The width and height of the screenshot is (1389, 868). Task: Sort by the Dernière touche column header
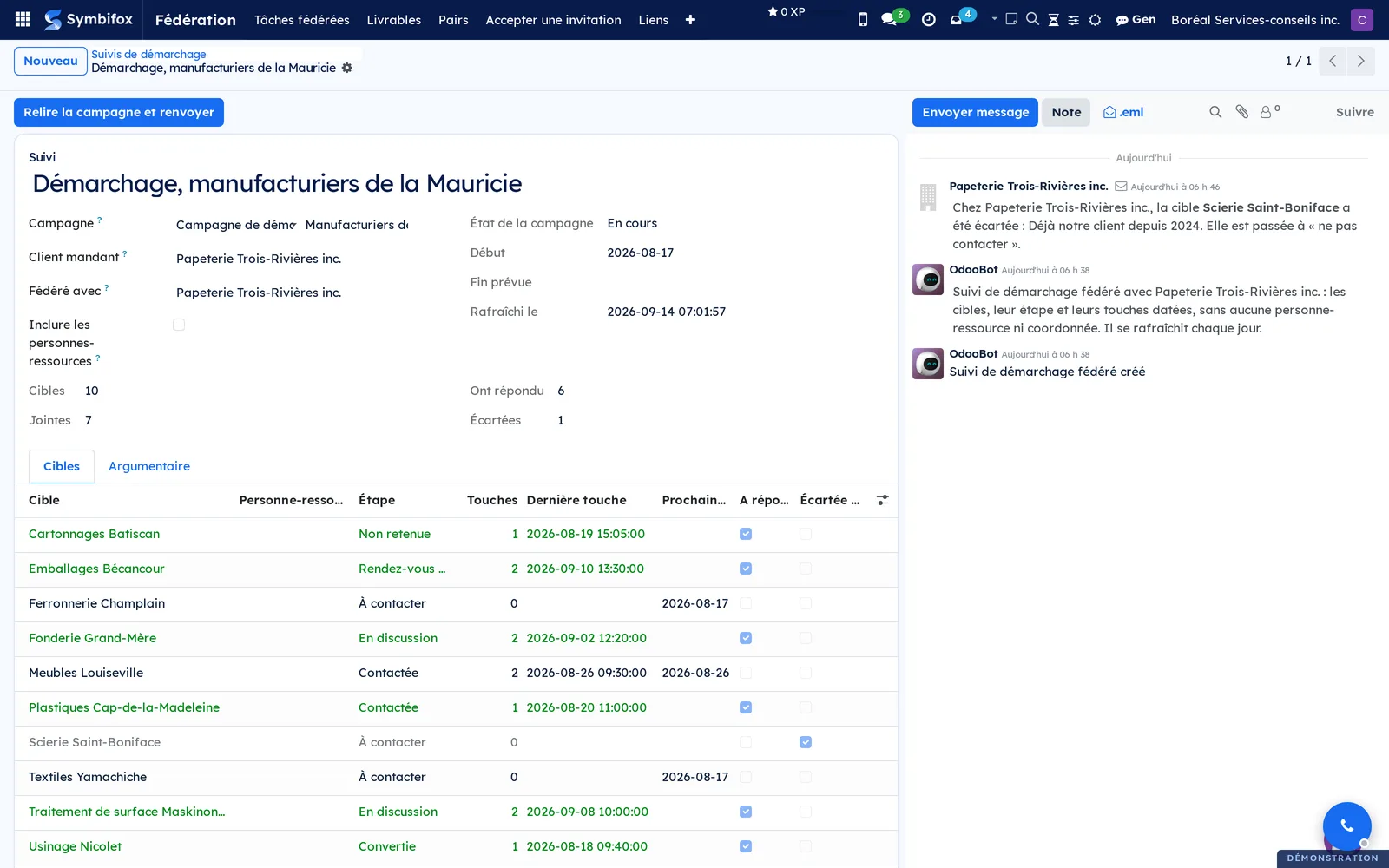tap(576, 500)
